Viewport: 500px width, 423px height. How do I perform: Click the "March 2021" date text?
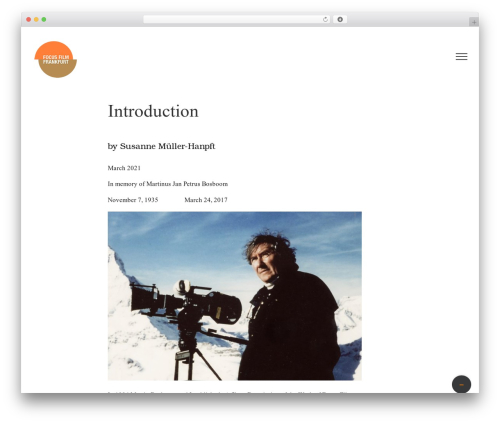pyautogui.click(x=124, y=168)
